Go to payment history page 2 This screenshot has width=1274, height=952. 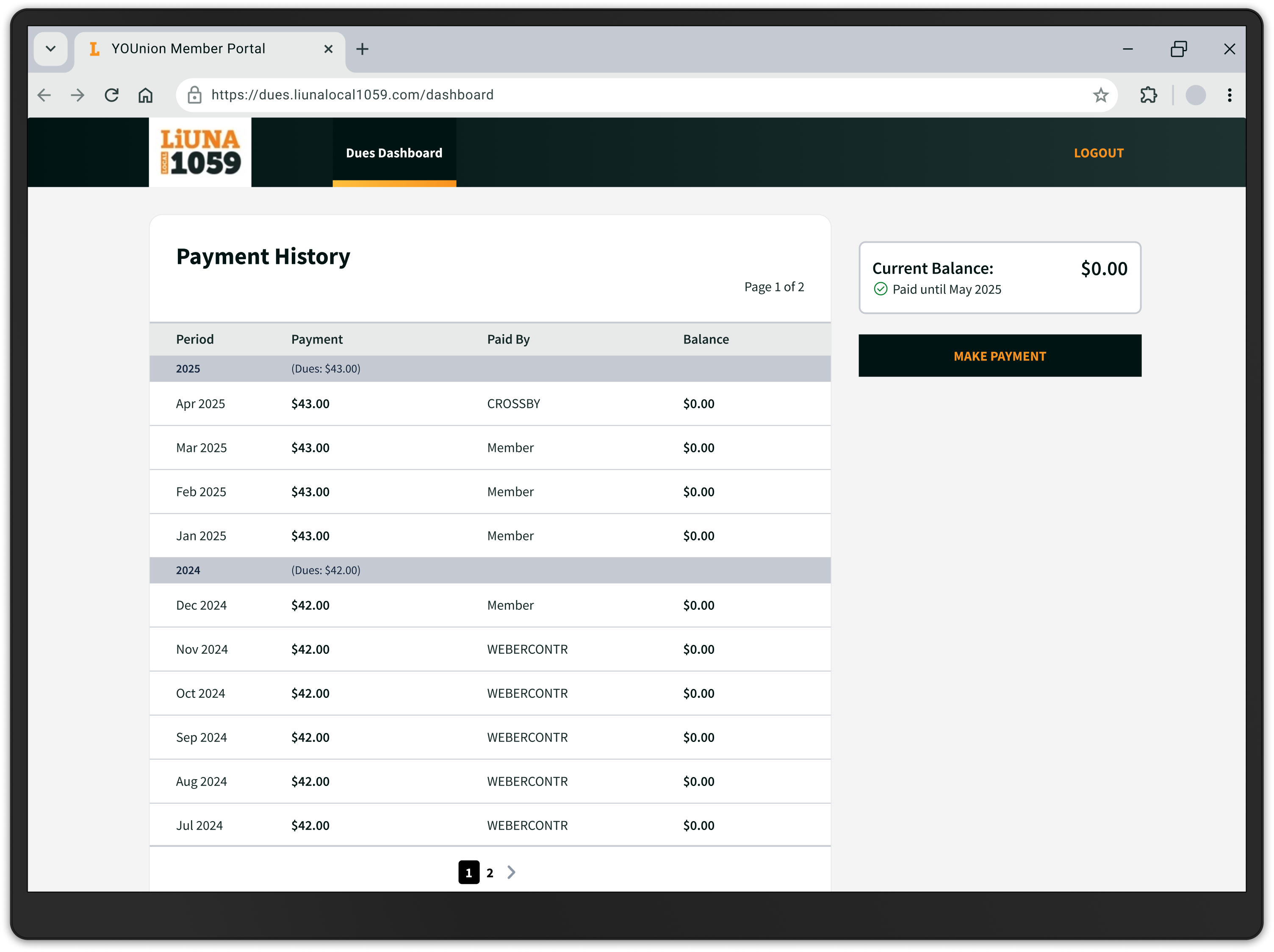(x=490, y=872)
